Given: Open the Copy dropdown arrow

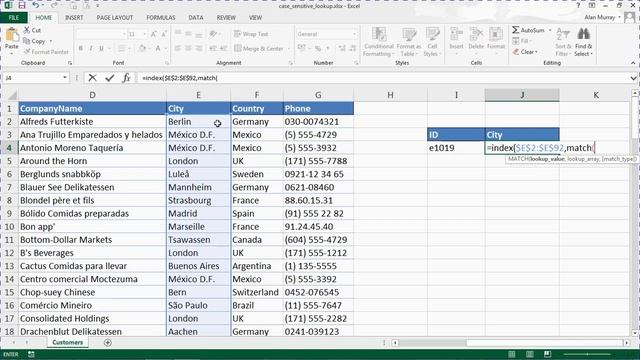Looking at the screenshot, I should pyautogui.click(x=51, y=41).
